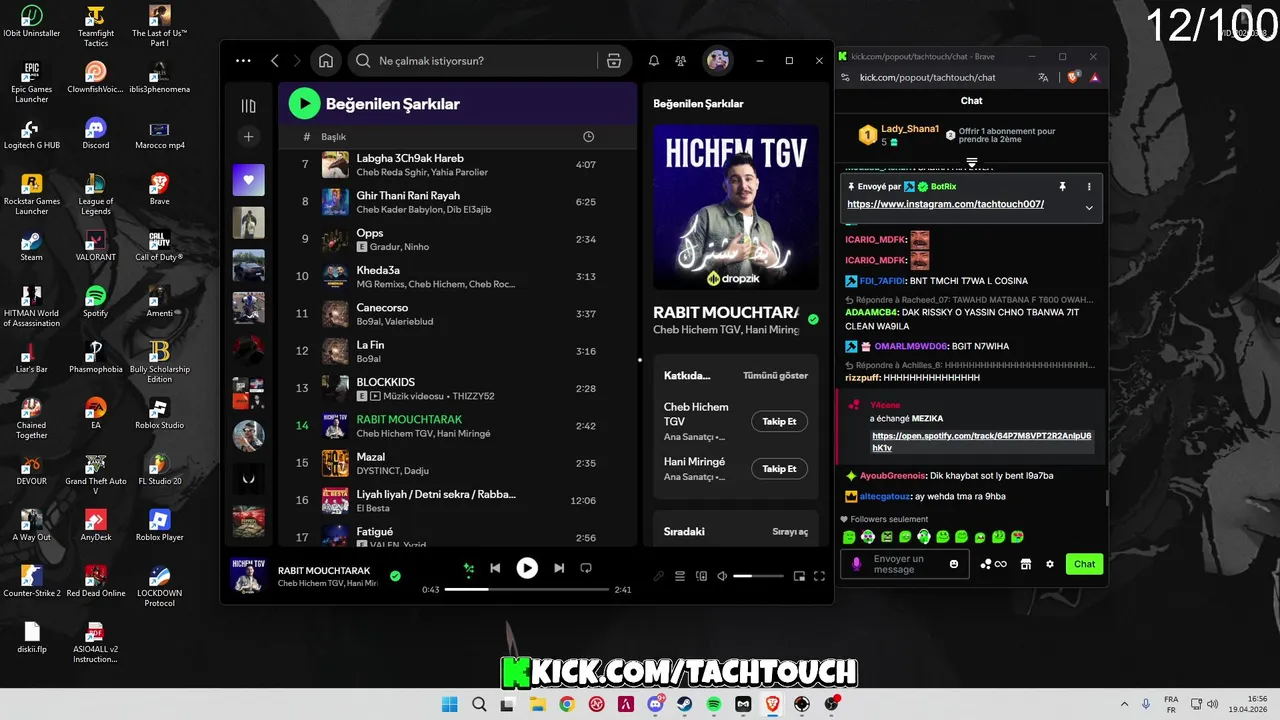This screenshot has width=1280, height=720.
Task: Click Başlık column header
Action: pos(333,137)
